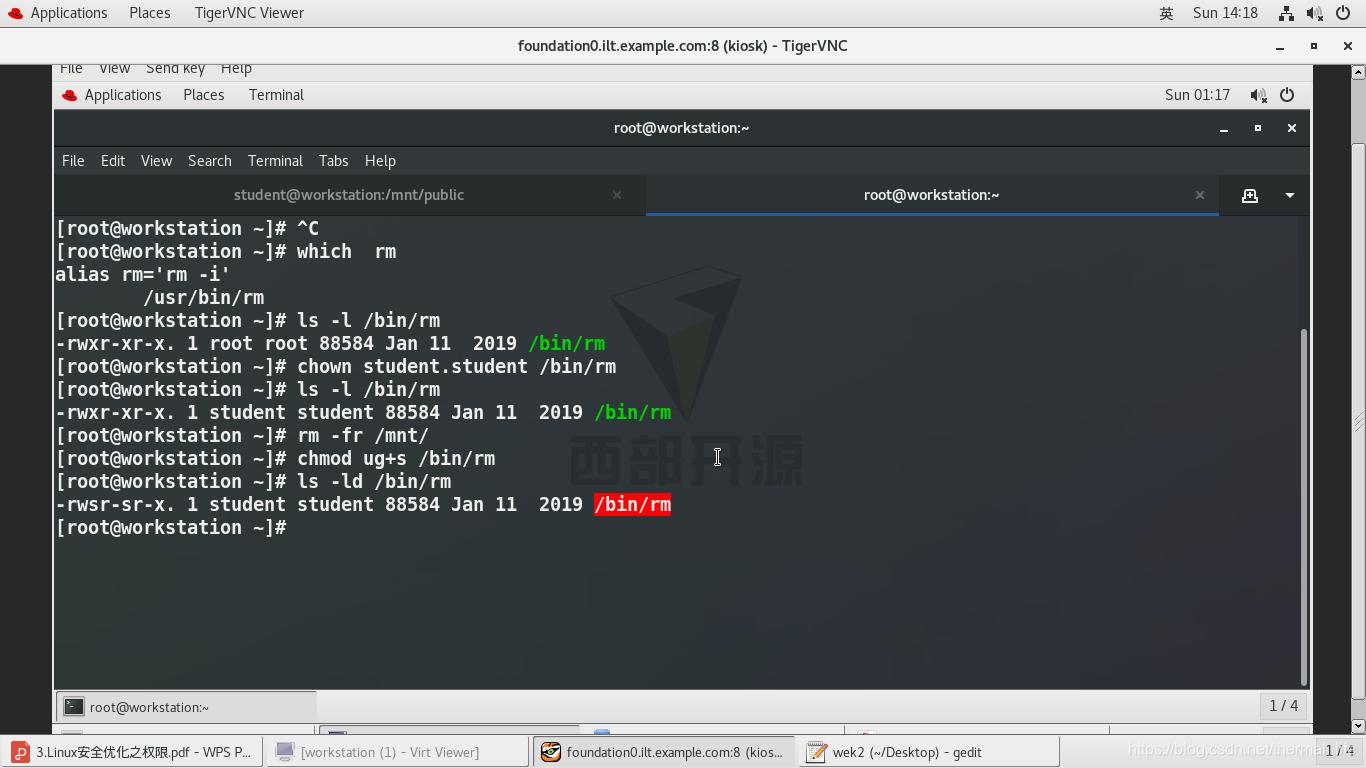Click the 'rm -fr /mnt/' command line
The height and width of the screenshot is (768, 1366).
242,436
